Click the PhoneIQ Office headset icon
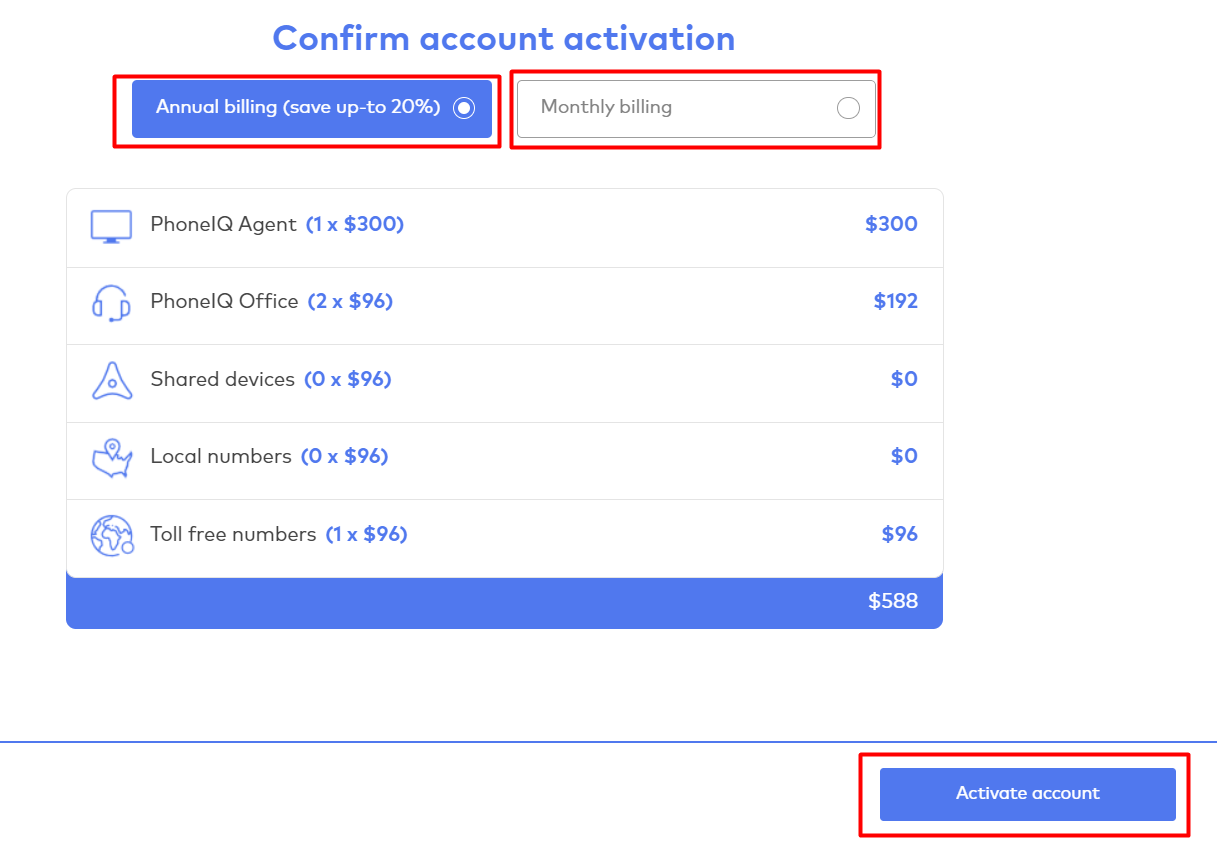The height and width of the screenshot is (853, 1217). 111,303
